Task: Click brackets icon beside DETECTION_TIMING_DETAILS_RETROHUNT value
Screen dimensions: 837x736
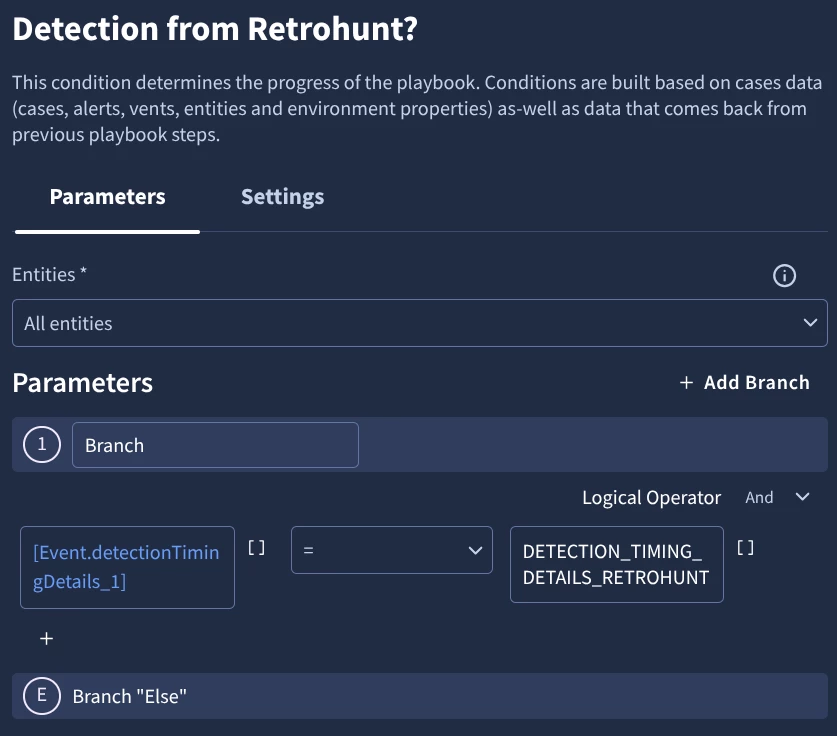Action: coord(745,547)
